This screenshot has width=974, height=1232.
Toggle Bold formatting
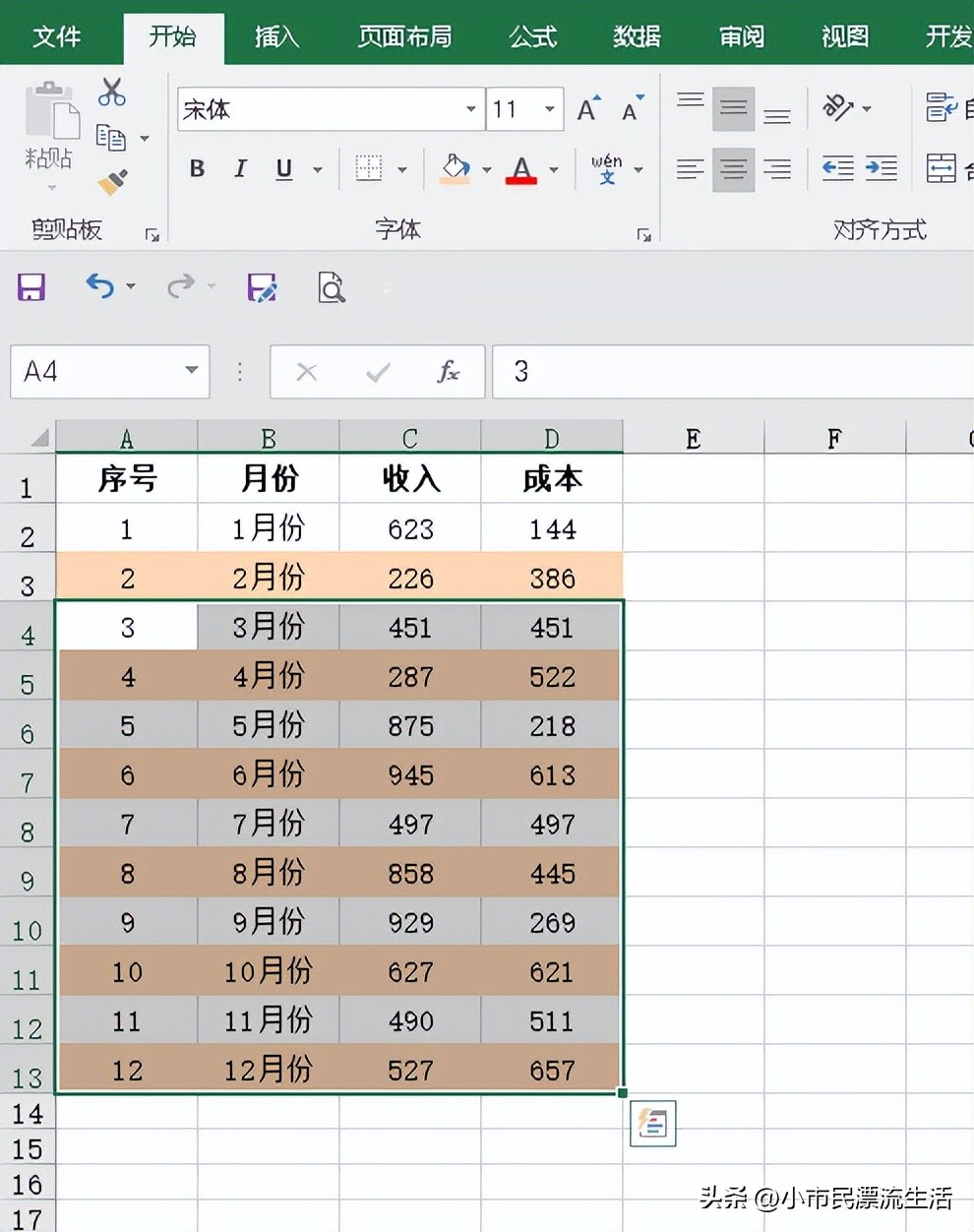point(197,168)
